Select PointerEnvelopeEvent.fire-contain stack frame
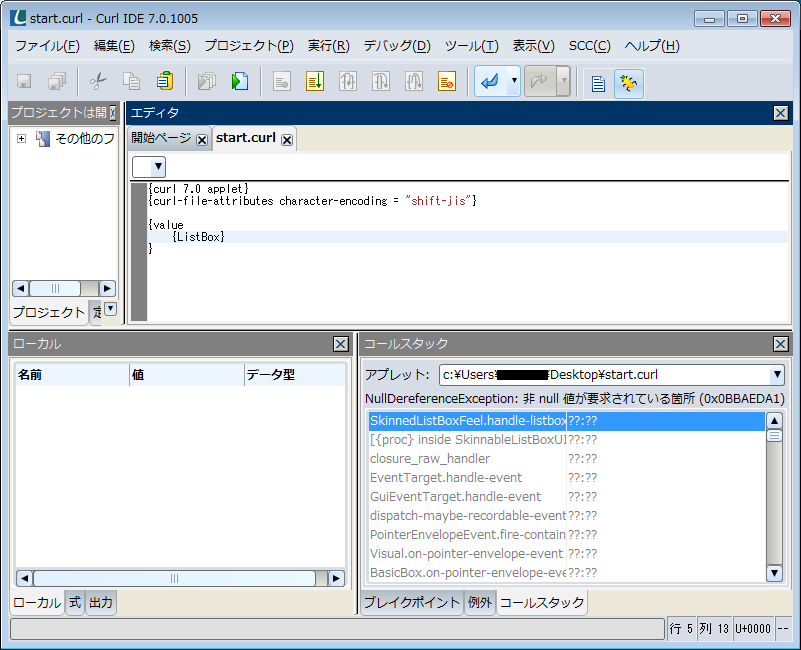 click(x=567, y=535)
